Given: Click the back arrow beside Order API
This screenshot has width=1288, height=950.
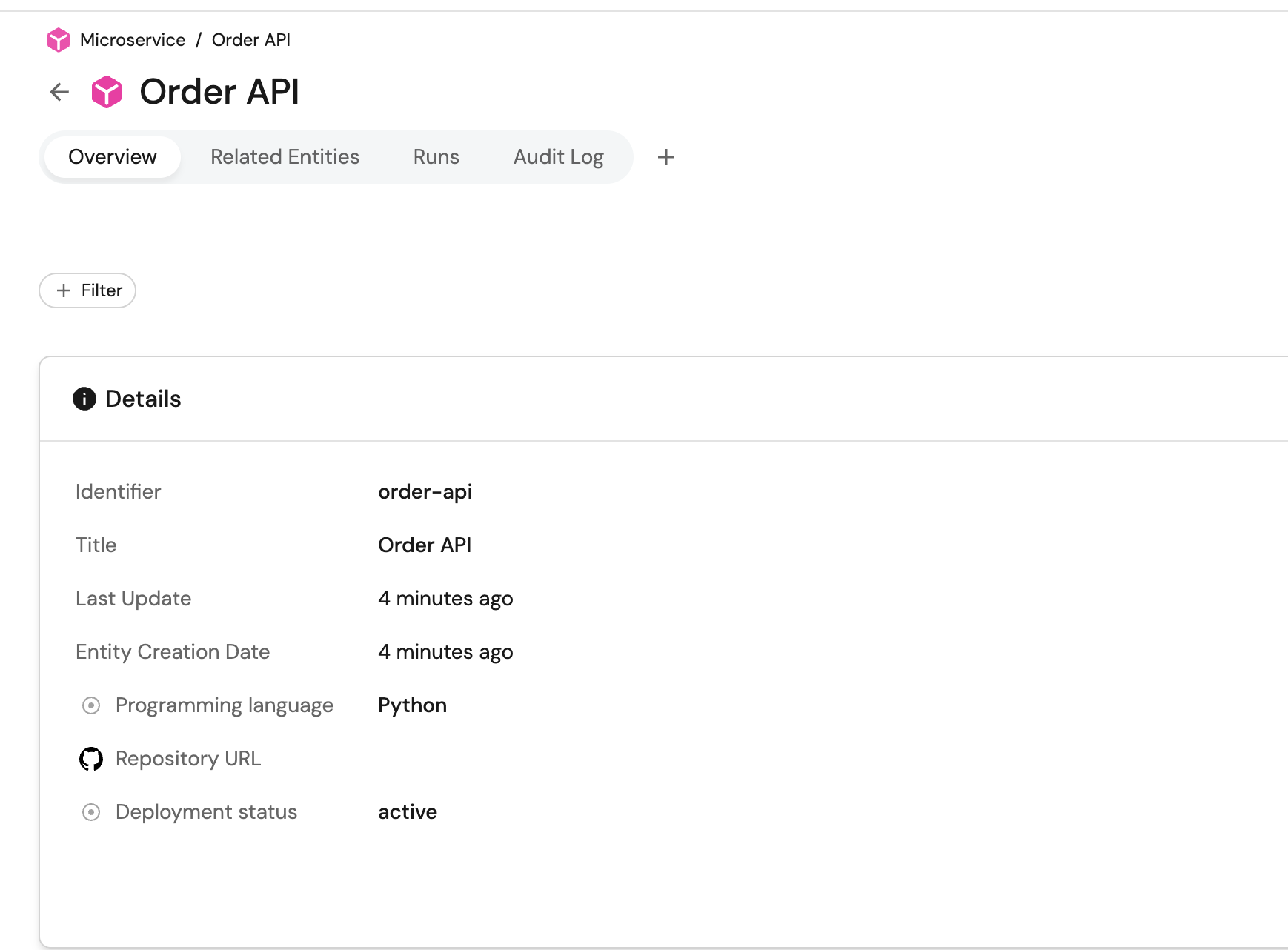Looking at the screenshot, I should [59, 92].
